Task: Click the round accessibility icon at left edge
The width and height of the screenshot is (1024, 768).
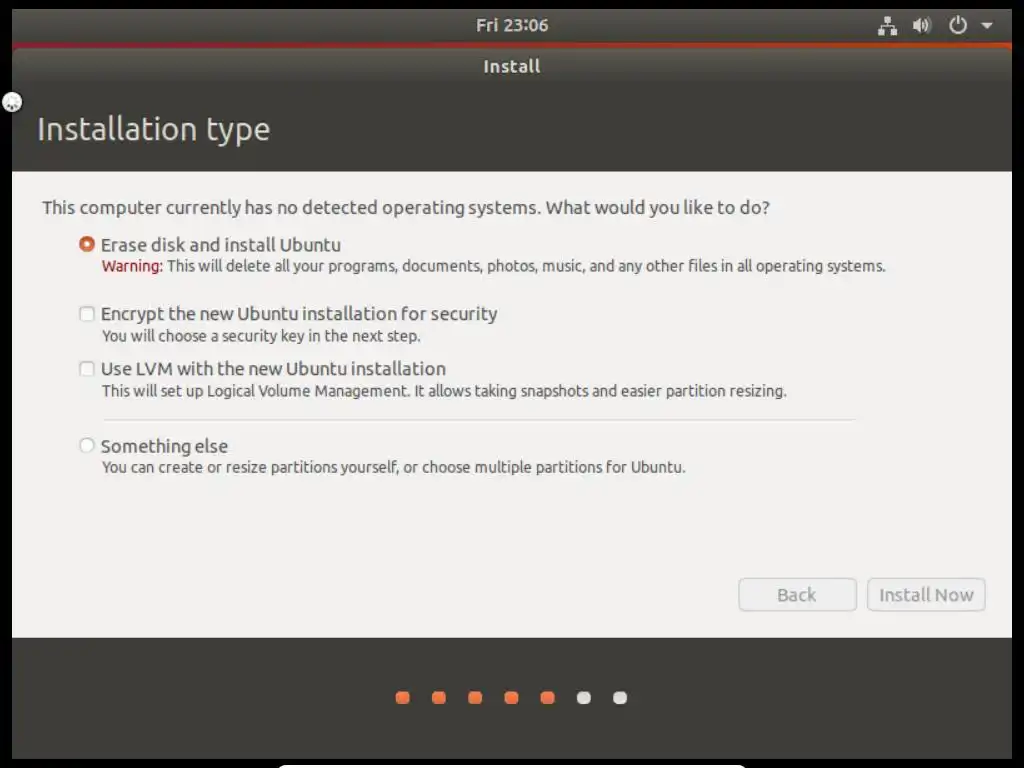Action: pos(12,102)
